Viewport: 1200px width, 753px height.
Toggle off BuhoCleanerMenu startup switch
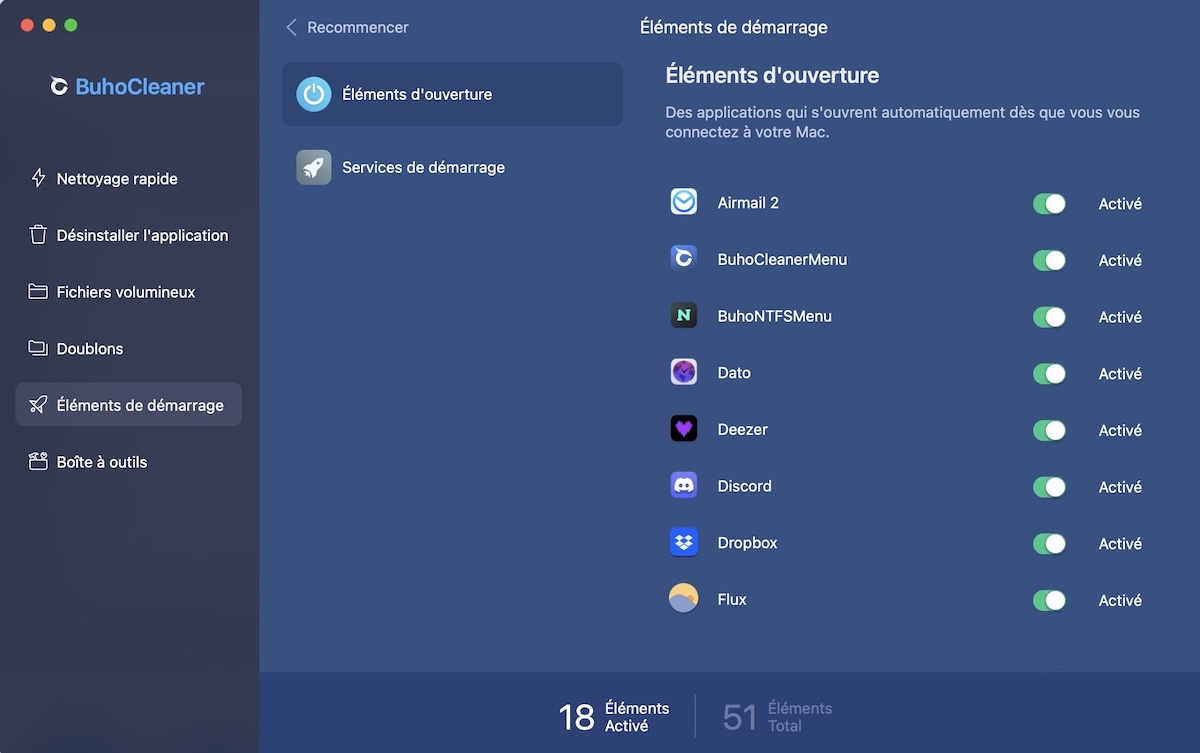[1049, 260]
